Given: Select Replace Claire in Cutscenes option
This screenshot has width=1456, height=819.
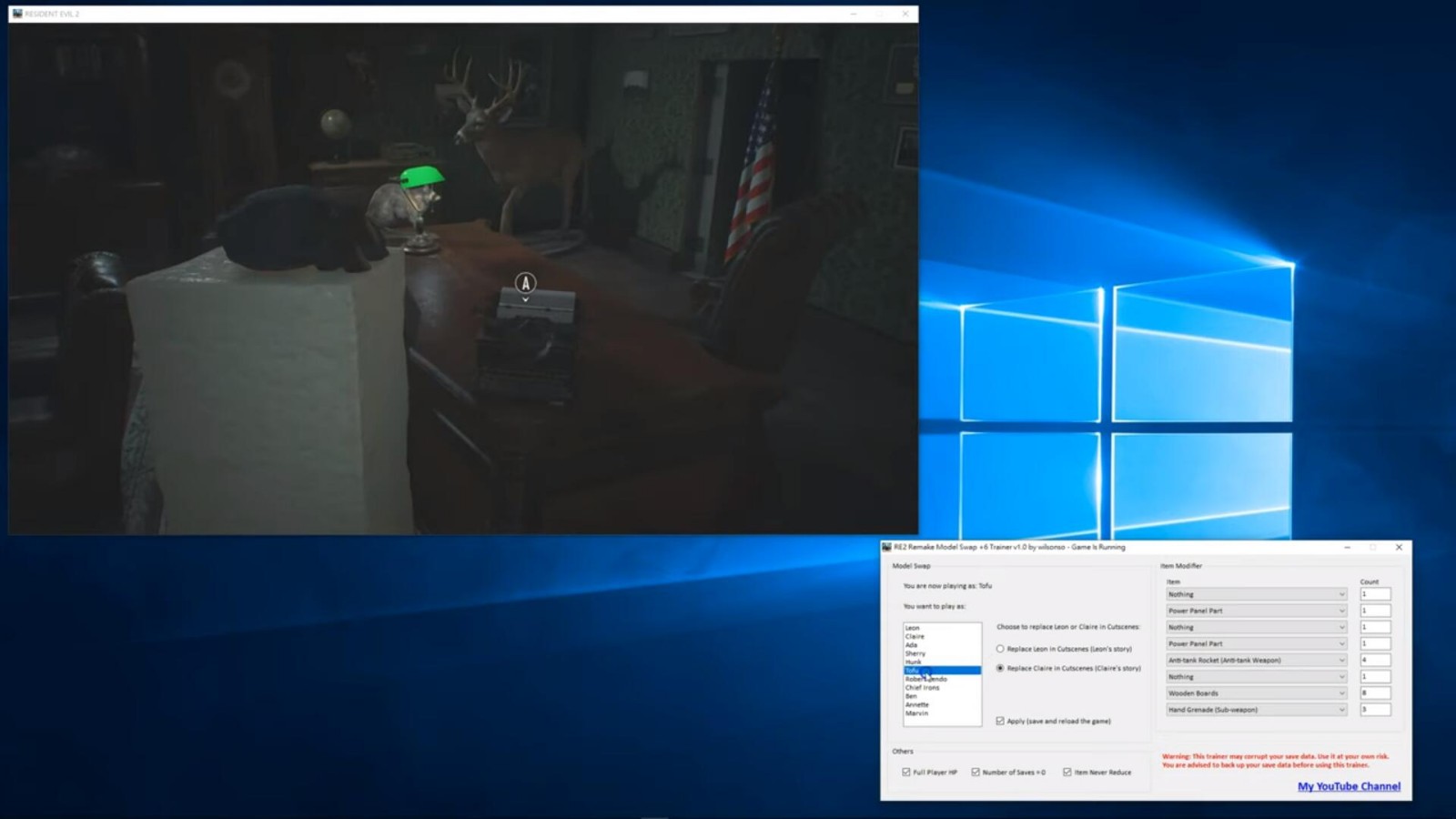Looking at the screenshot, I should [1000, 668].
